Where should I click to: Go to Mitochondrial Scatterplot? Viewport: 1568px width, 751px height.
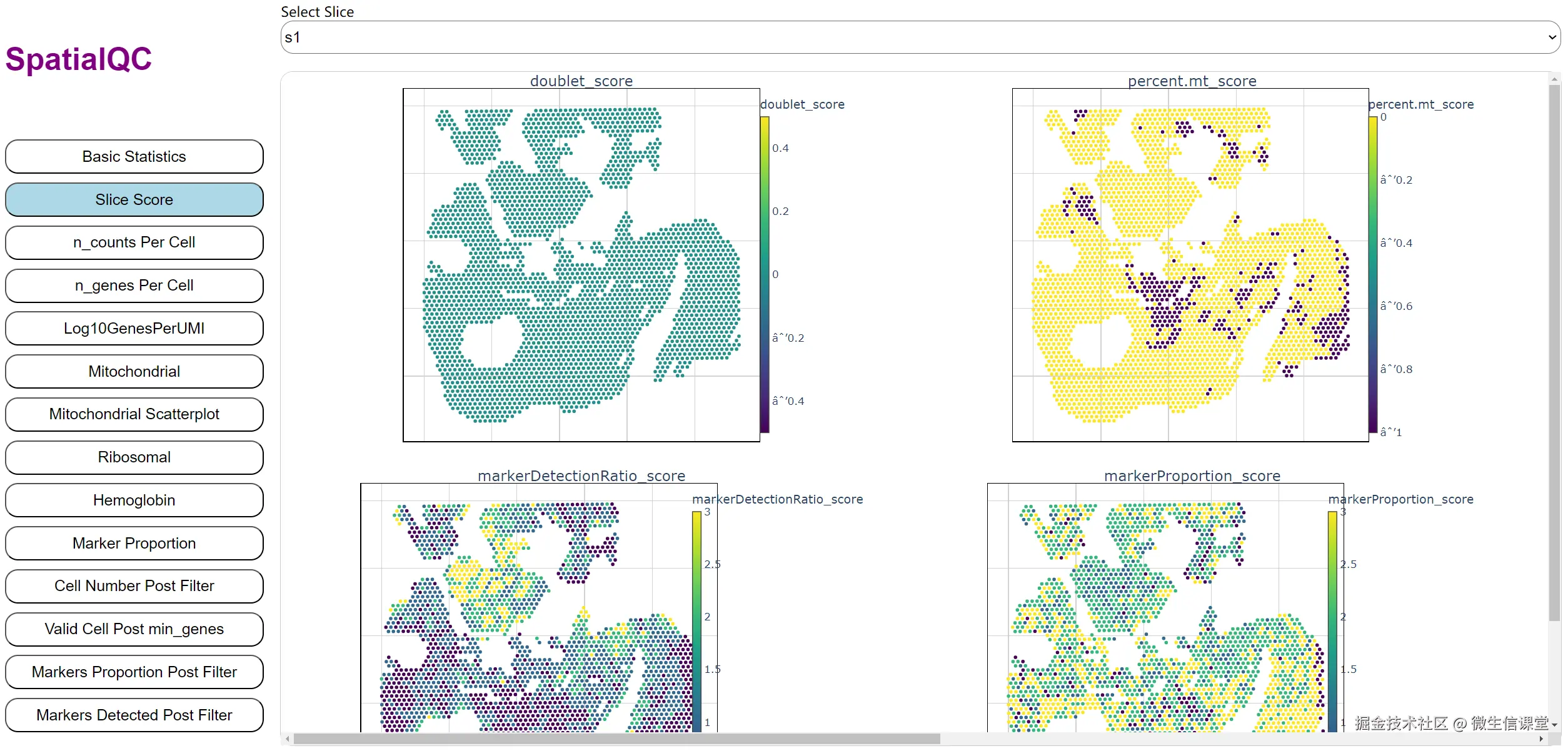tap(134, 414)
